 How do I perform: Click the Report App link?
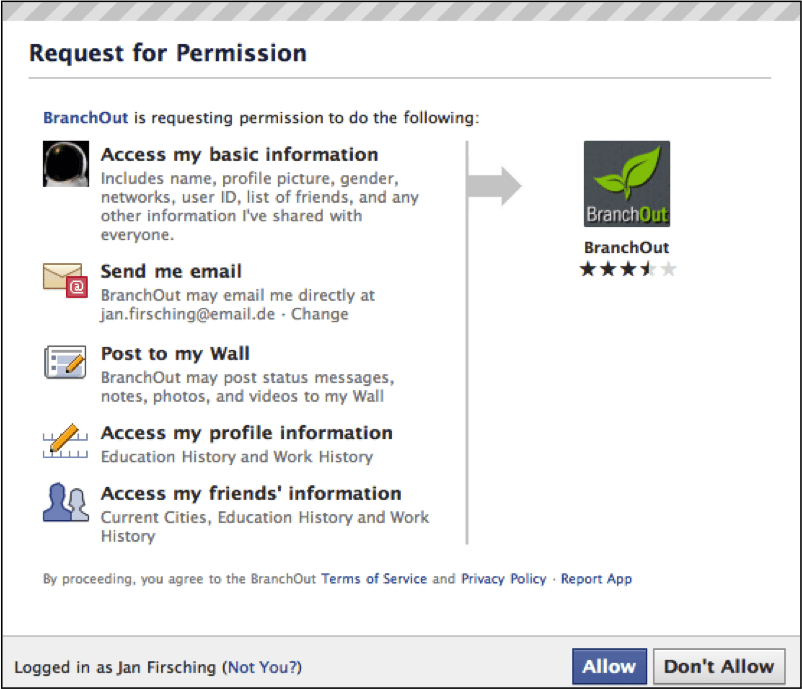(x=596, y=579)
